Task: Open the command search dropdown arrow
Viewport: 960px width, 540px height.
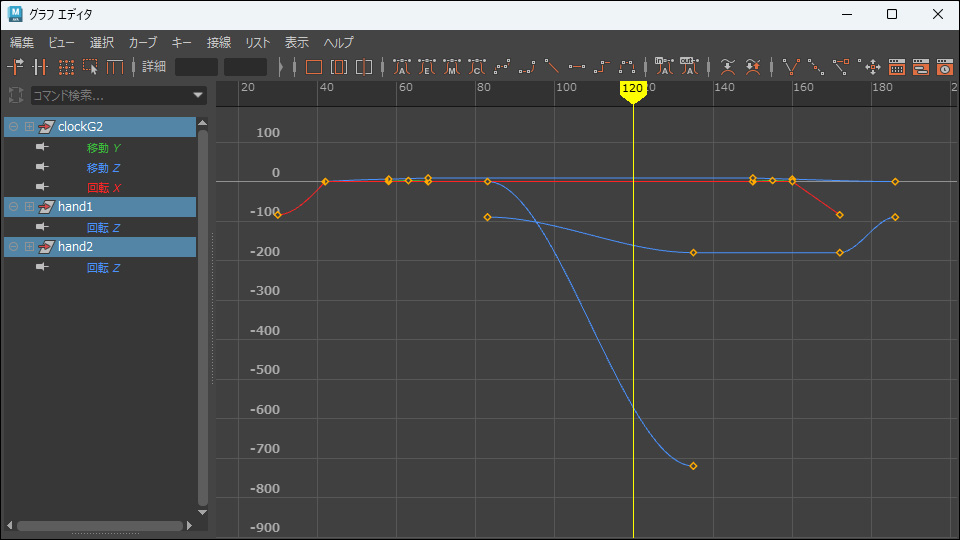Action: tap(198, 96)
